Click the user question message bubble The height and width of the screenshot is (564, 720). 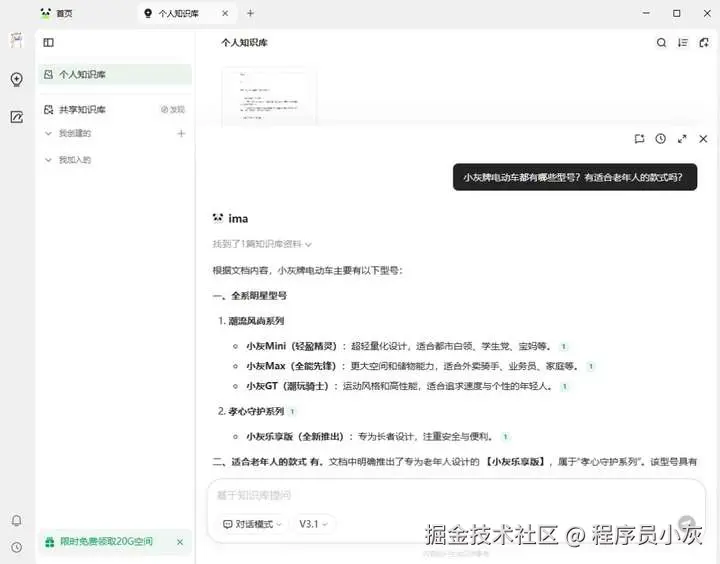pos(575,177)
